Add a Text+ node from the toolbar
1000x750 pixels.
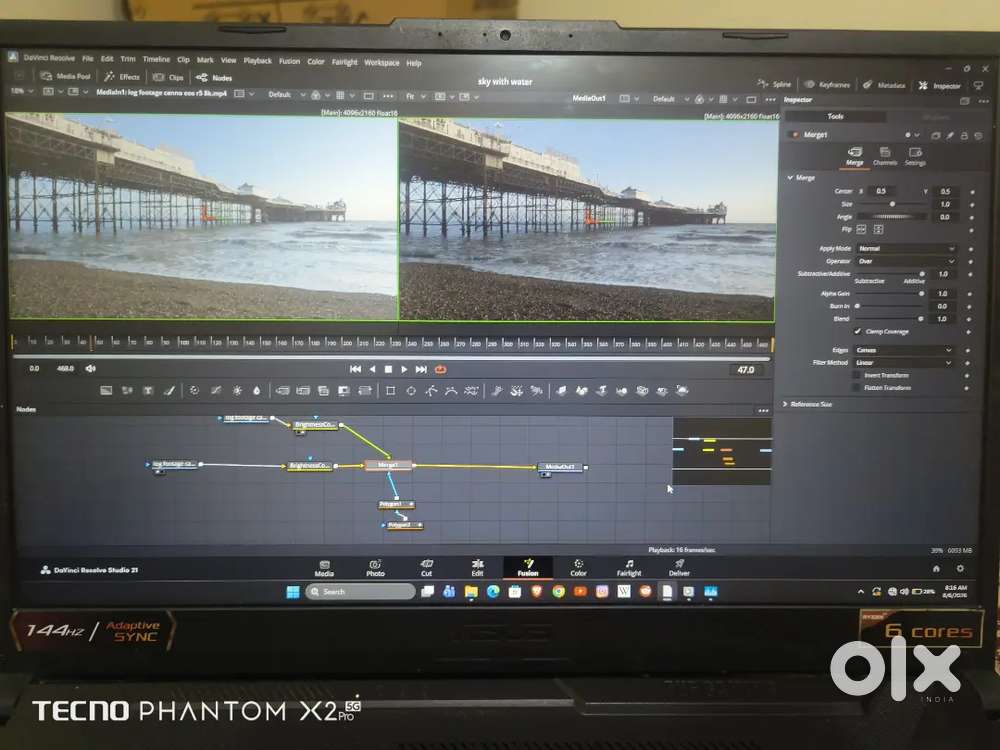(148, 390)
